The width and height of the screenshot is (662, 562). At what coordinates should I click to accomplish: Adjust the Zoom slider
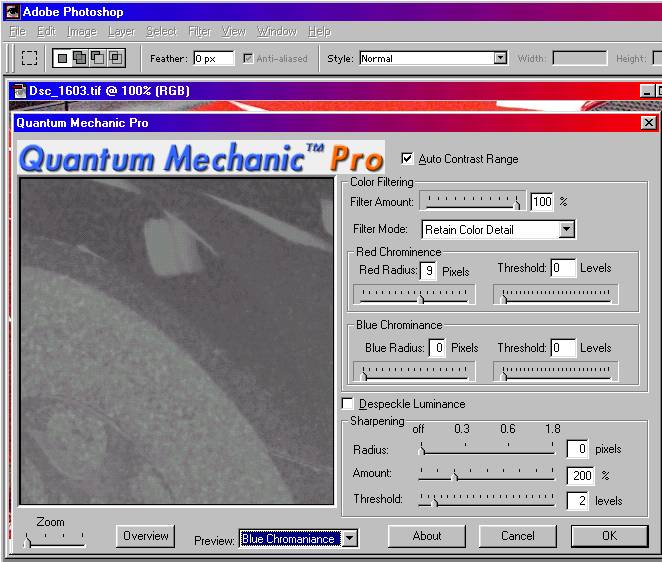pyautogui.click(x=54, y=540)
